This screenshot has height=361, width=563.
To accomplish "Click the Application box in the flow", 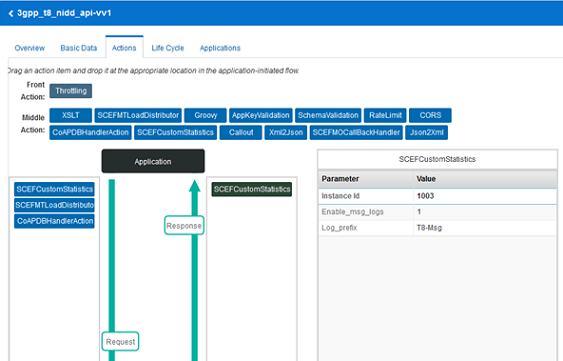I will (x=153, y=162).
